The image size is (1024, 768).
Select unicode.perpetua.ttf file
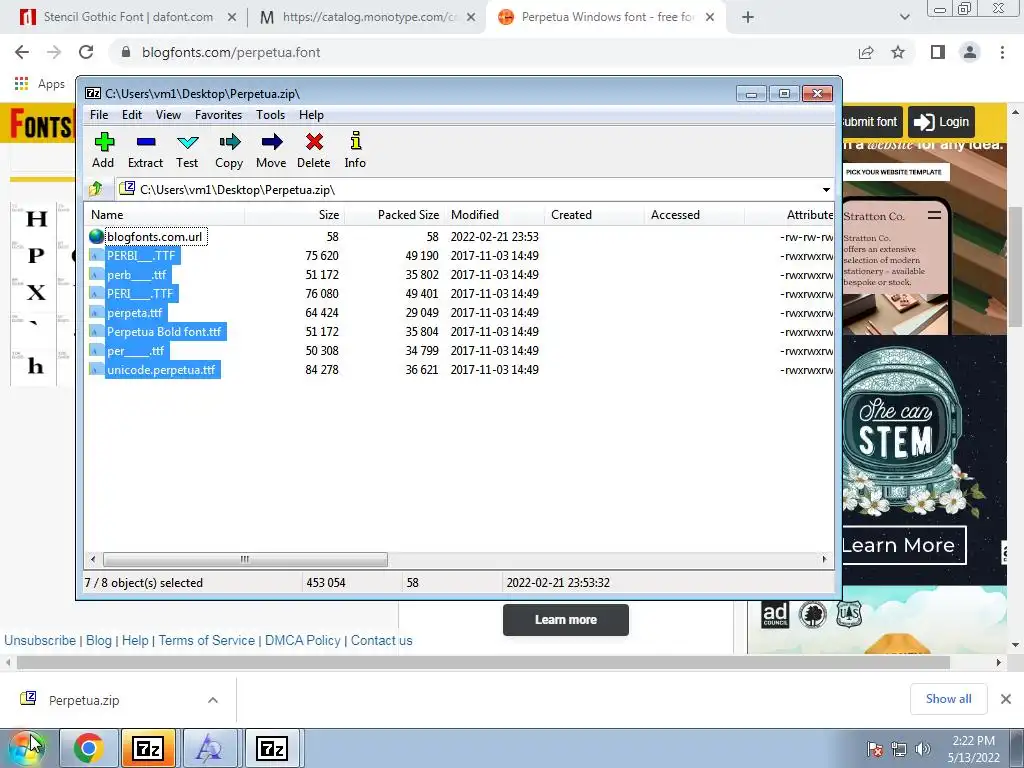(161, 370)
